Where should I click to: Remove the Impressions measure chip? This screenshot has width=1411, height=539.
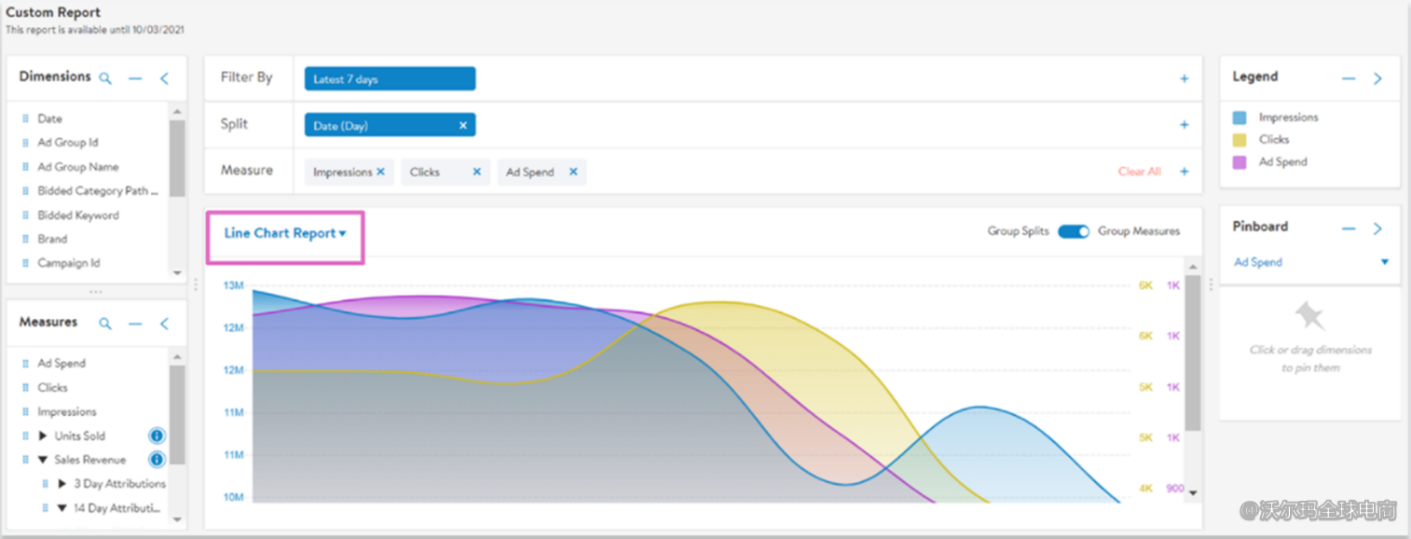pos(380,172)
